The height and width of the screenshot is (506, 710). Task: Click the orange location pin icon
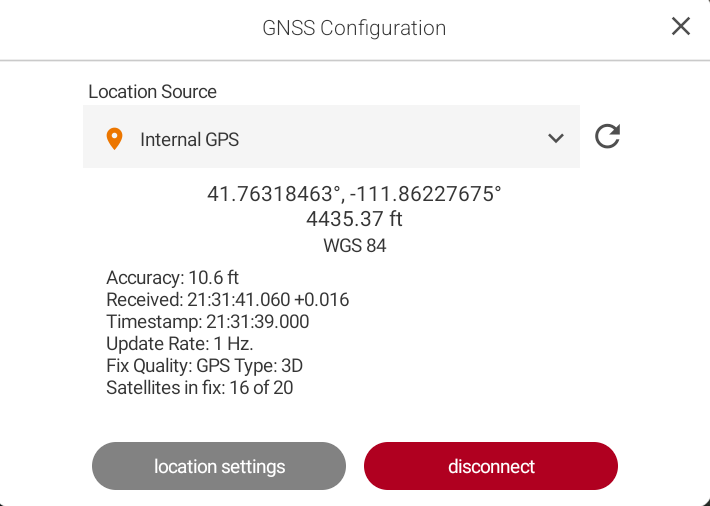[x=115, y=139]
